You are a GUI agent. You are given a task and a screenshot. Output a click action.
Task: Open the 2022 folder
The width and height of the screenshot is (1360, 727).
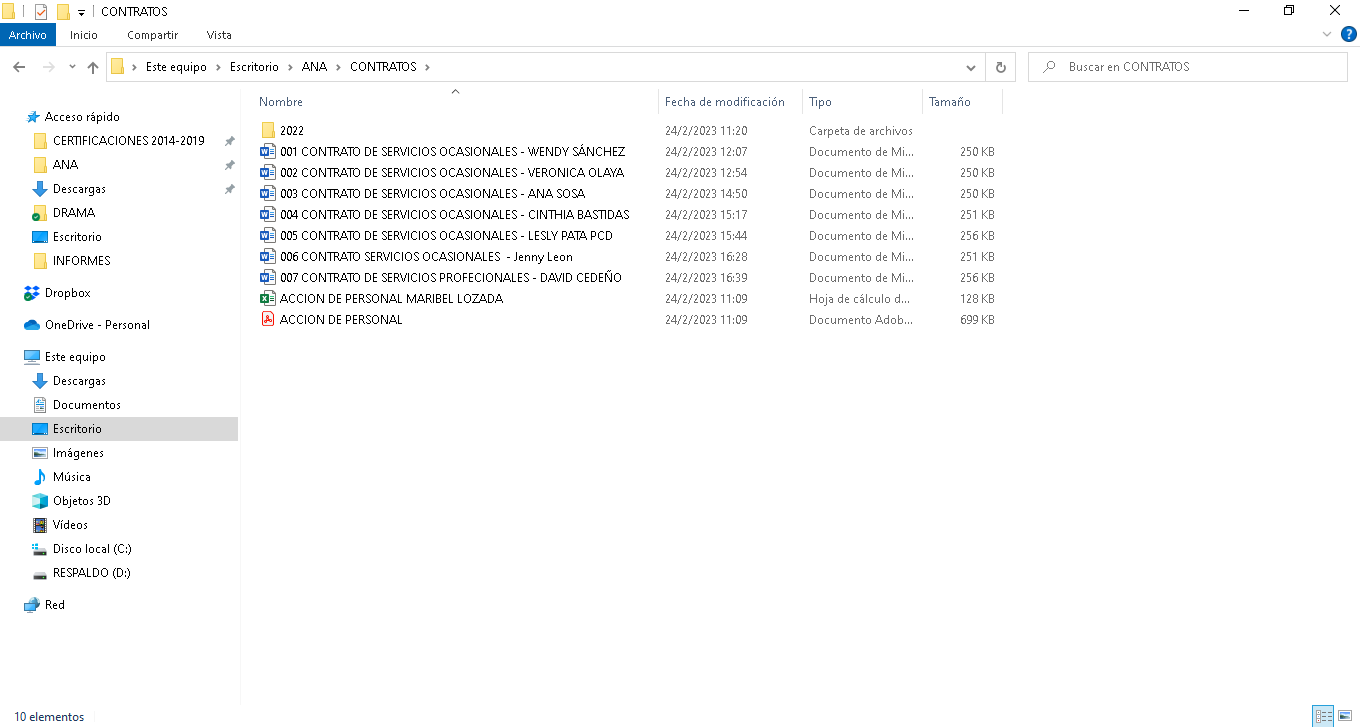291,131
